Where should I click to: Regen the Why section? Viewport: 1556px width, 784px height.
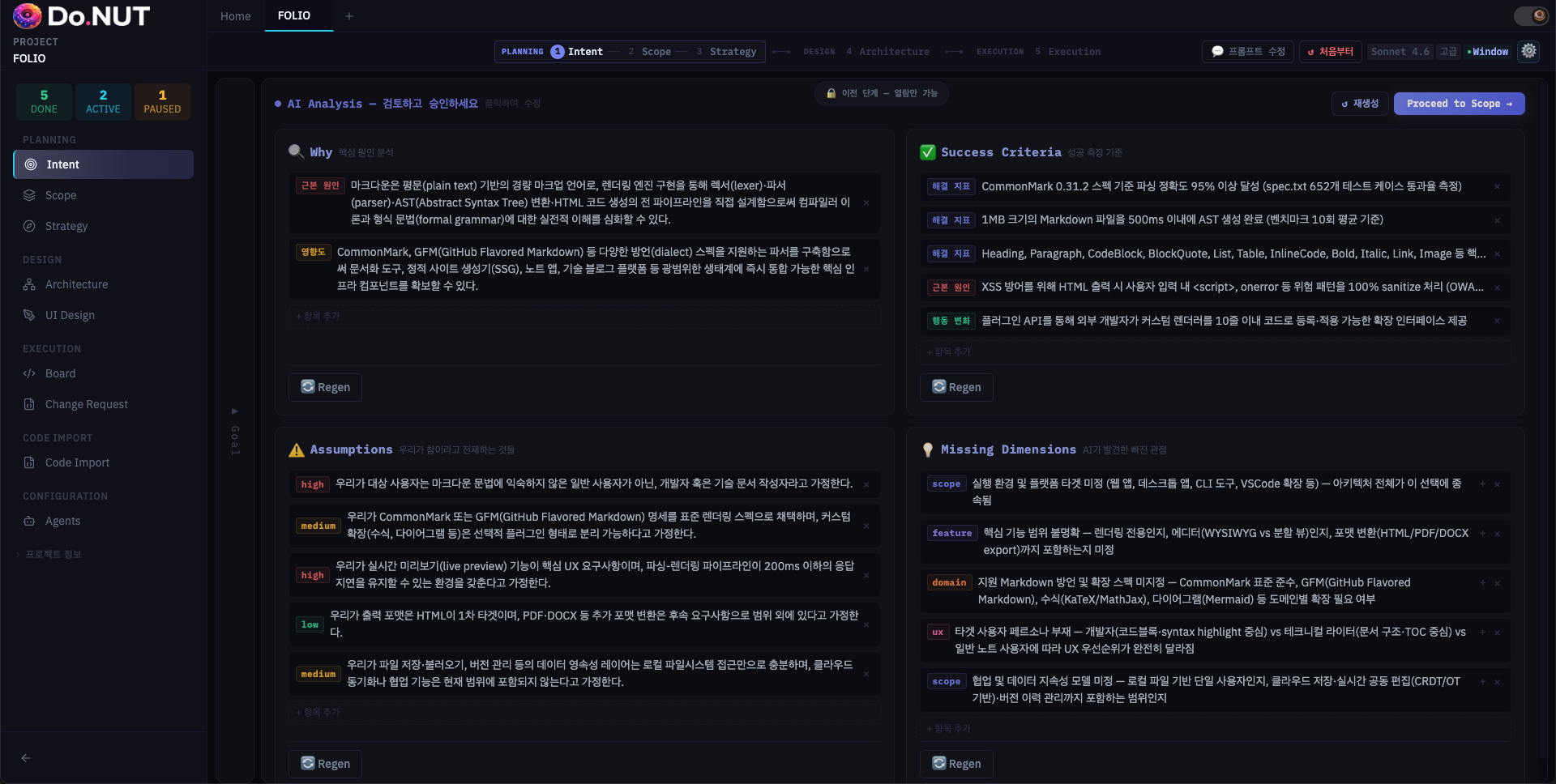tap(325, 387)
